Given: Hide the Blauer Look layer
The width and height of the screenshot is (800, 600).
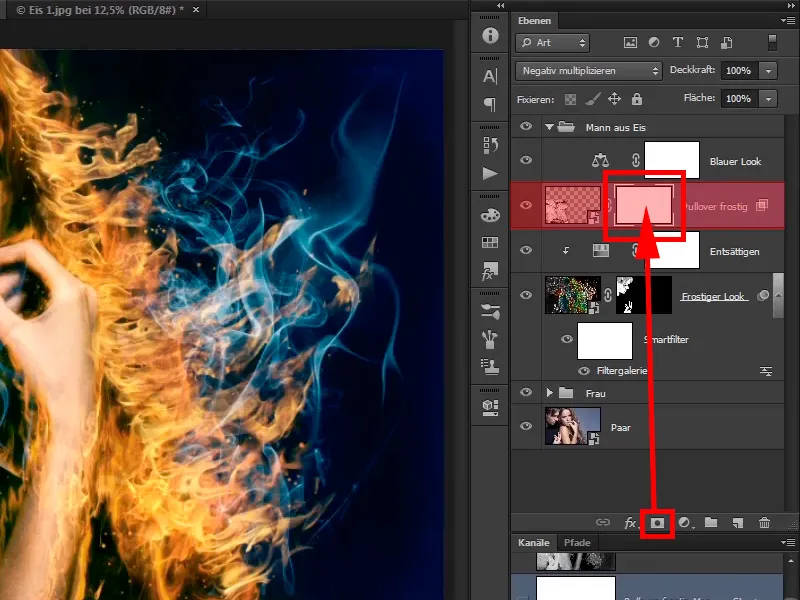Looking at the screenshot, I should pos(526,160).
